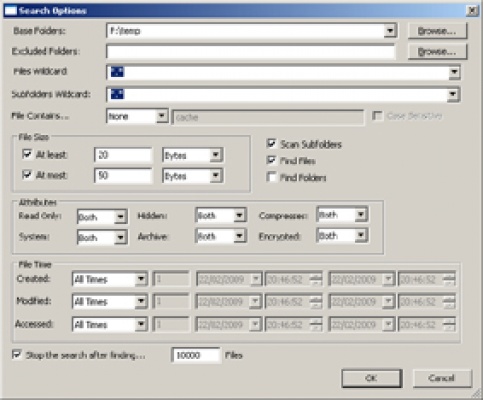483x400 pixels.
Task: Enable the Find Folders checkbox
Action: (271, 177)
